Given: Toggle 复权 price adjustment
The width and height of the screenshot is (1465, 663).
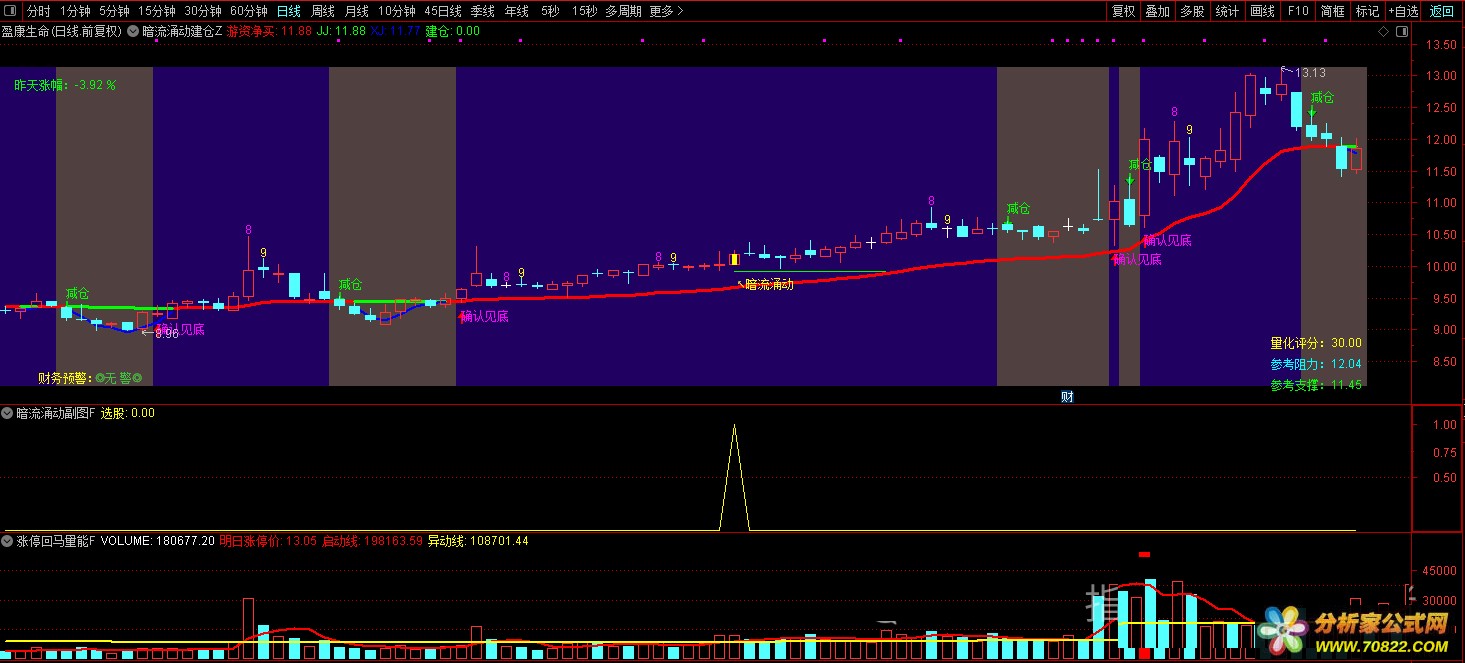Looking at the screenshot, I should click(x=1123, y=11).
